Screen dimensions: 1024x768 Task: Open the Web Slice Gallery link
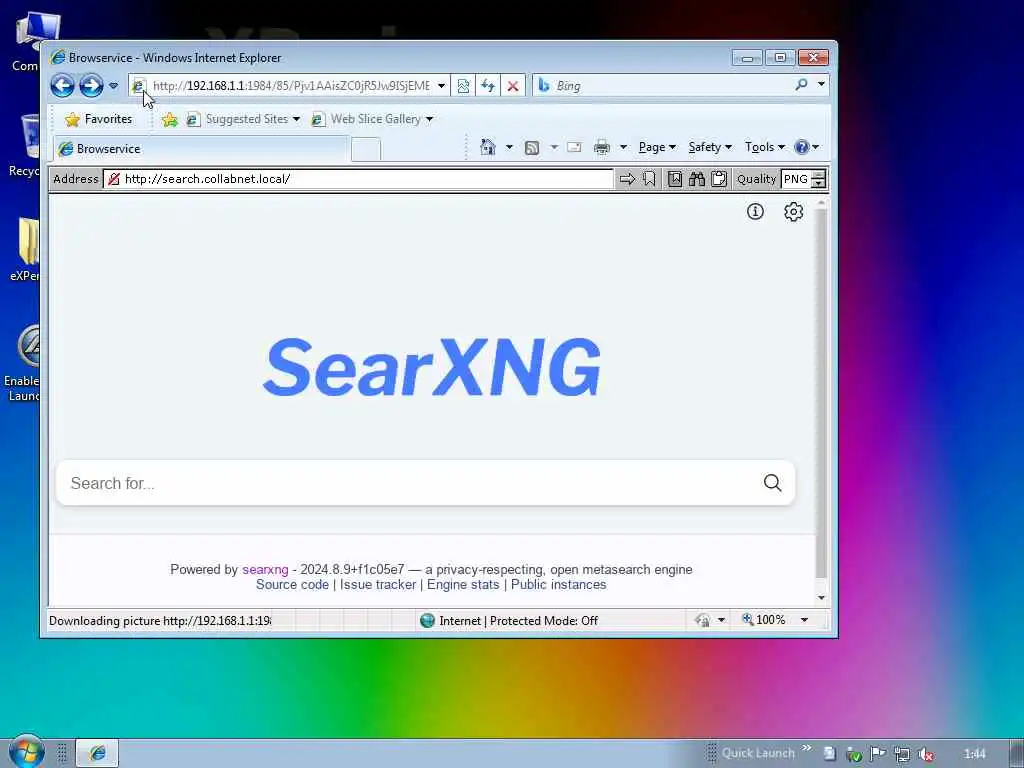372,119
